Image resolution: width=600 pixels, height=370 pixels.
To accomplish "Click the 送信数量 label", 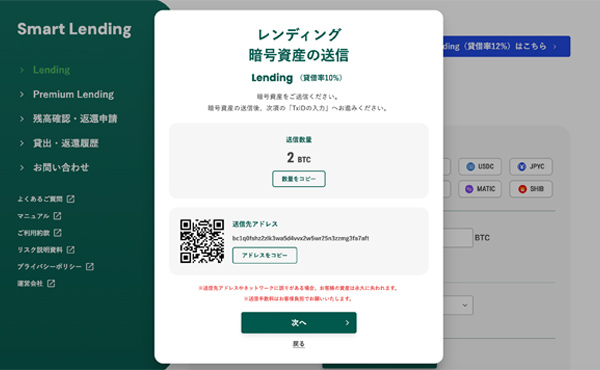I will (x=299, y=140).
